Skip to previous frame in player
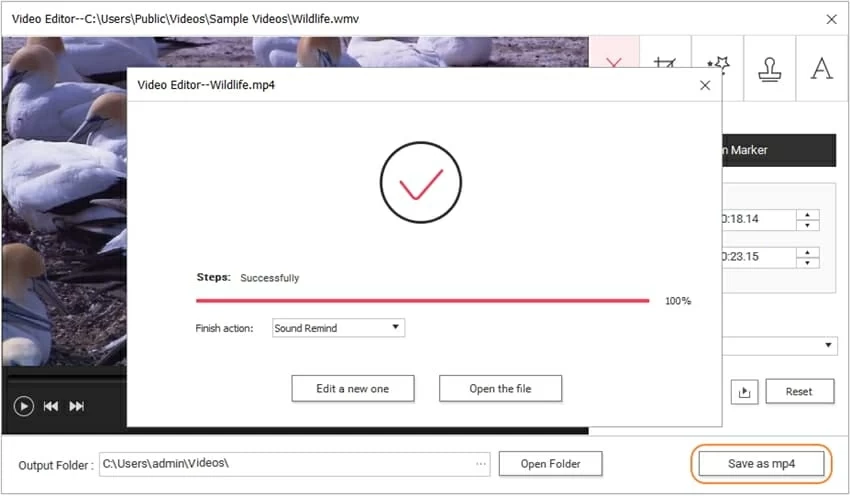The image size is (850, 496). pos(50,406)
